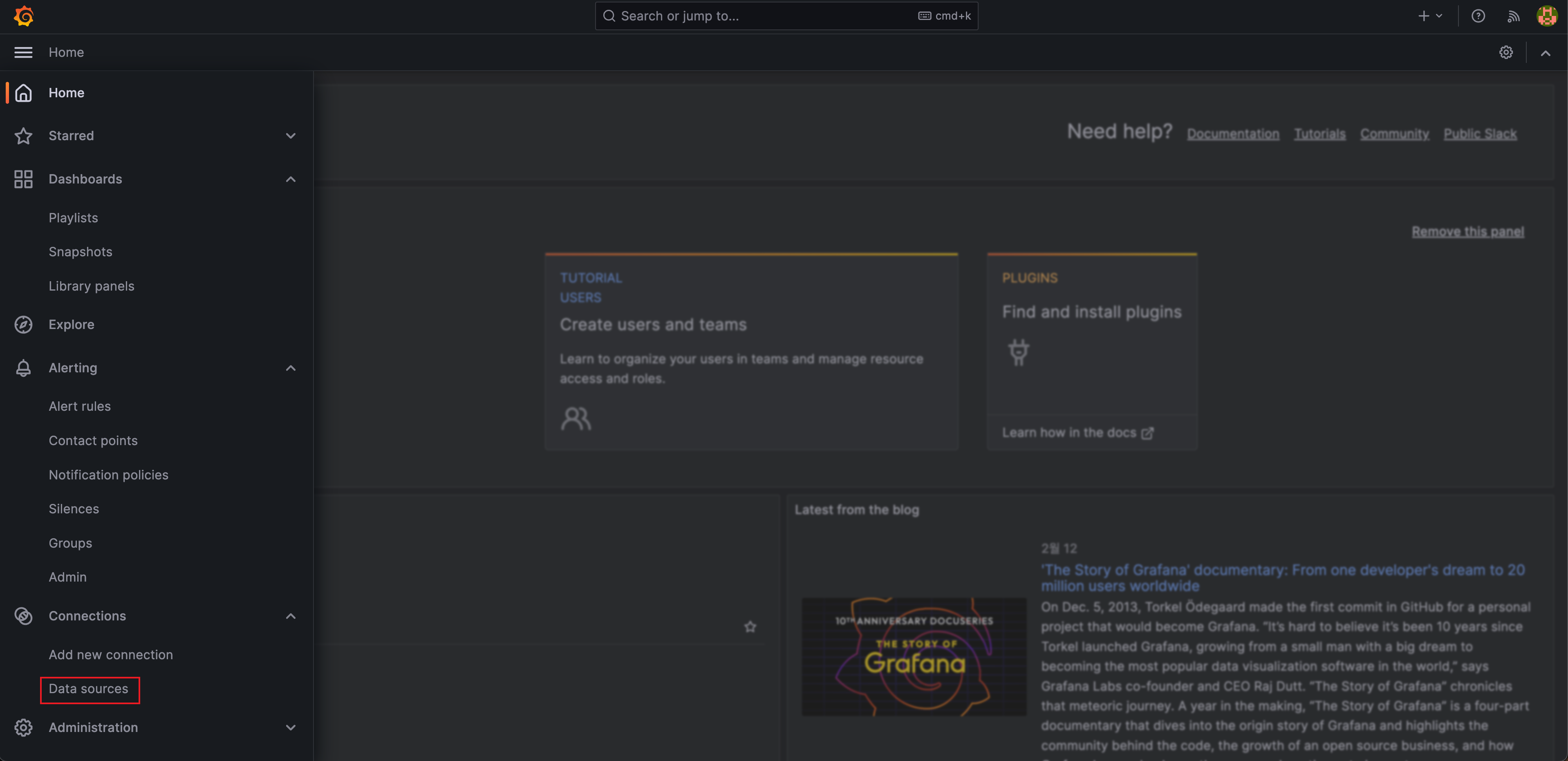
Task: Open alerting Admin
Action: 67,577
